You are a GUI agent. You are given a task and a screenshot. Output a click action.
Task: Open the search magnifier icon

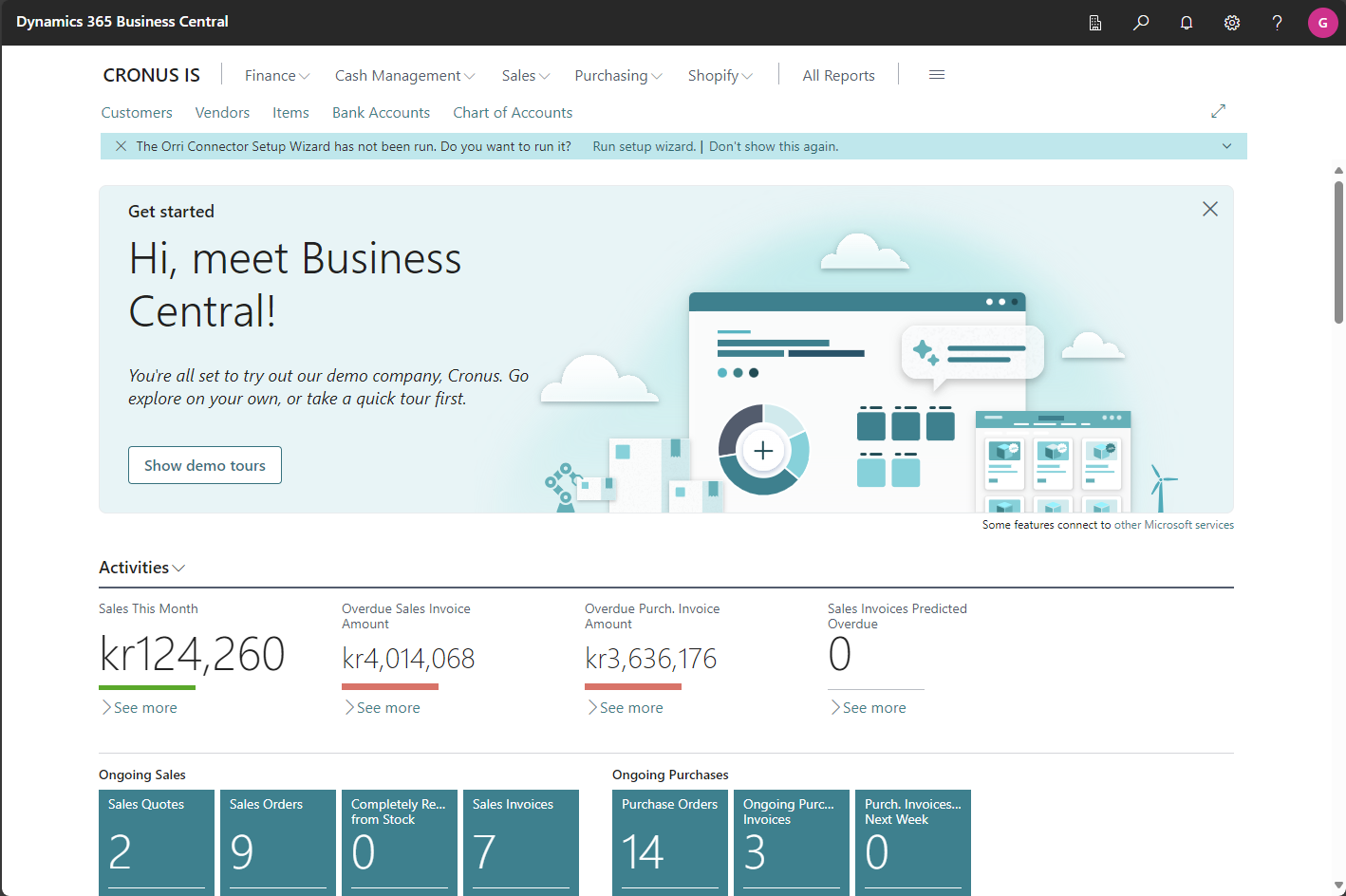click(x=1141, y=23)
